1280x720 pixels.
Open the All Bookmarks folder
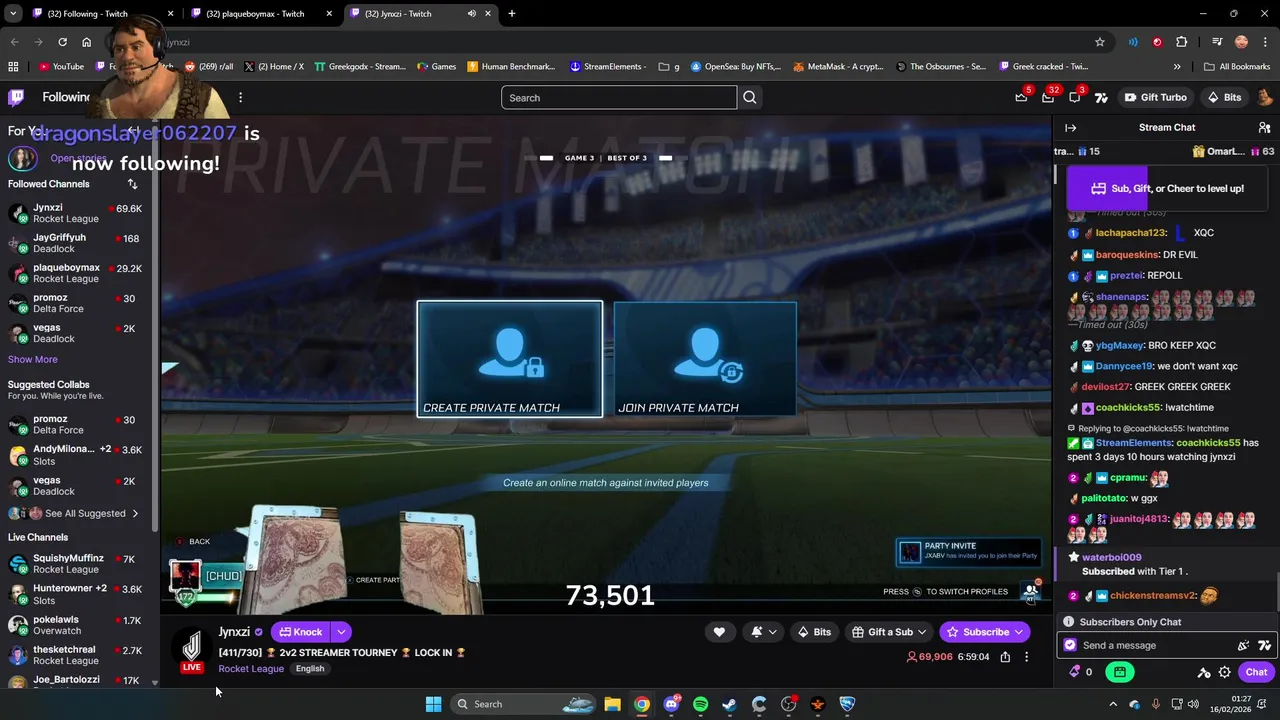[1237, 67]
